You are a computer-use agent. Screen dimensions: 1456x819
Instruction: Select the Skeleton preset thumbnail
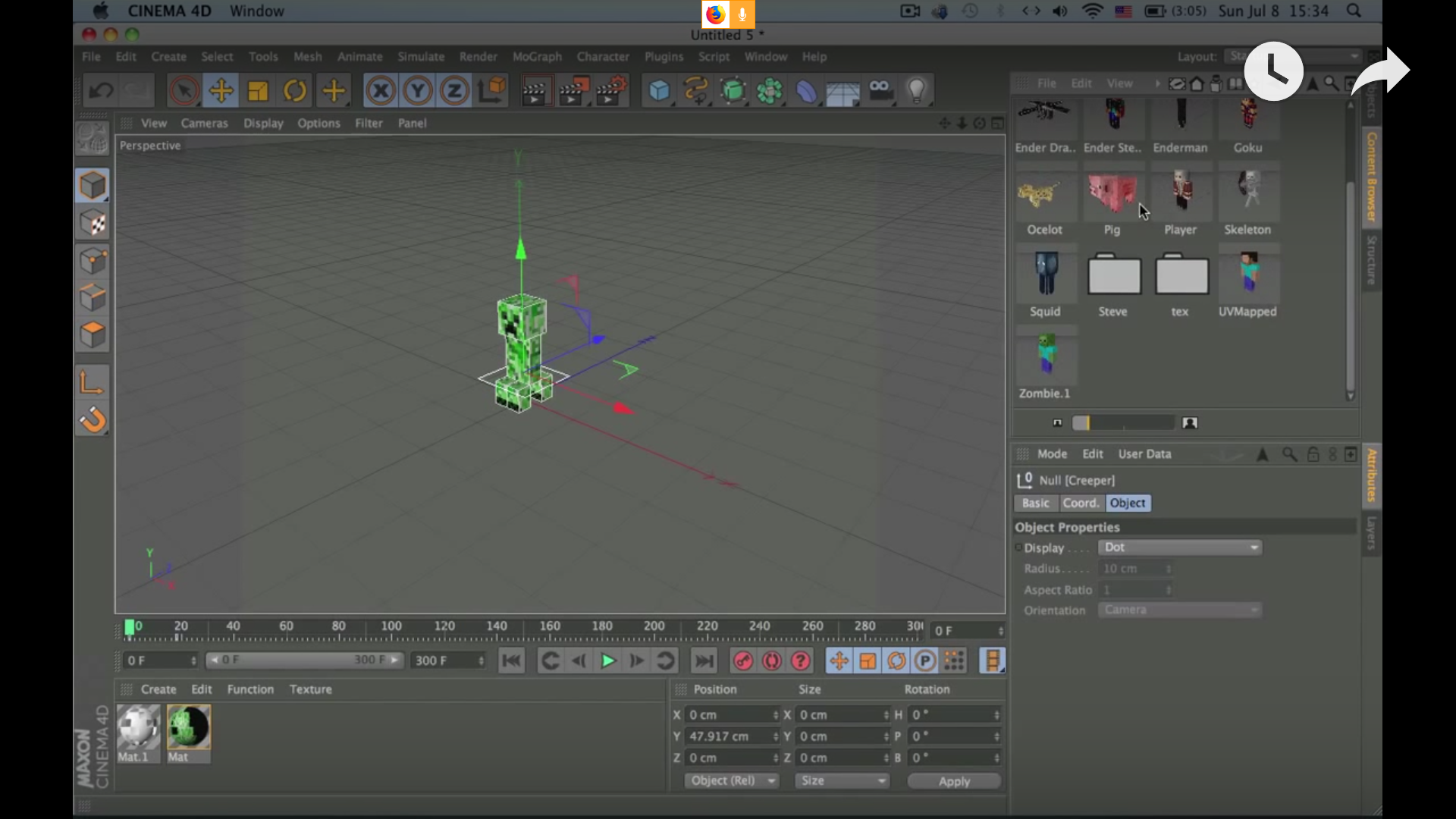pos(1248,194)
